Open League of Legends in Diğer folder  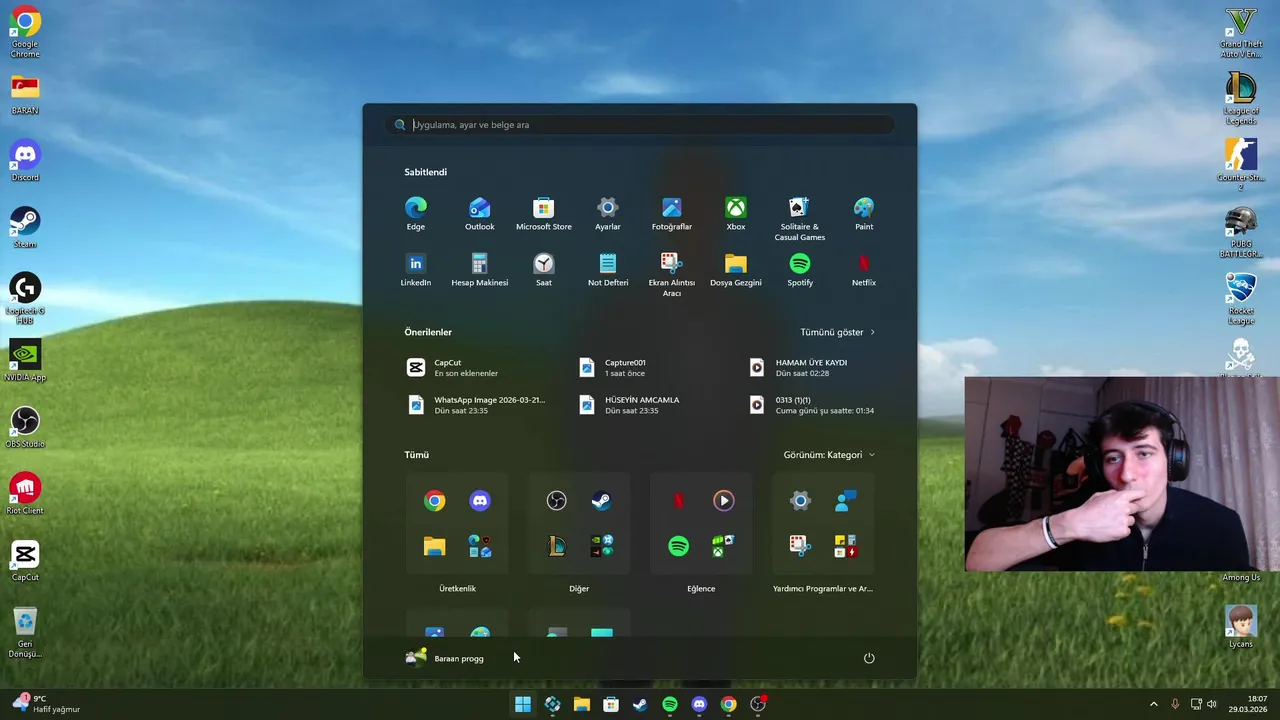[x=557, y=547]
